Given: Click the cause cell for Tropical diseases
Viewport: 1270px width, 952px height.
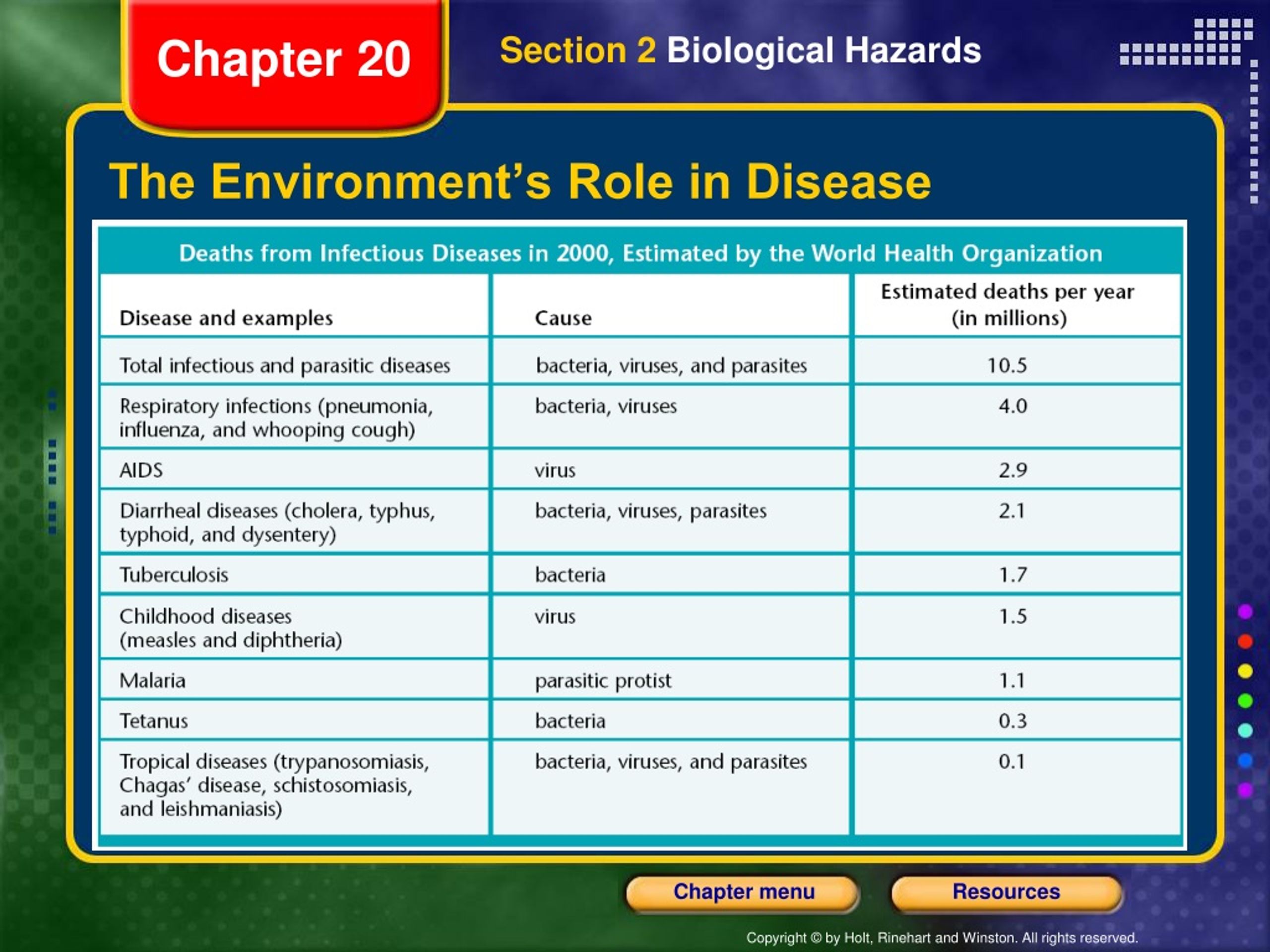Looking at the screenshot, I should (x=671, y=787).
